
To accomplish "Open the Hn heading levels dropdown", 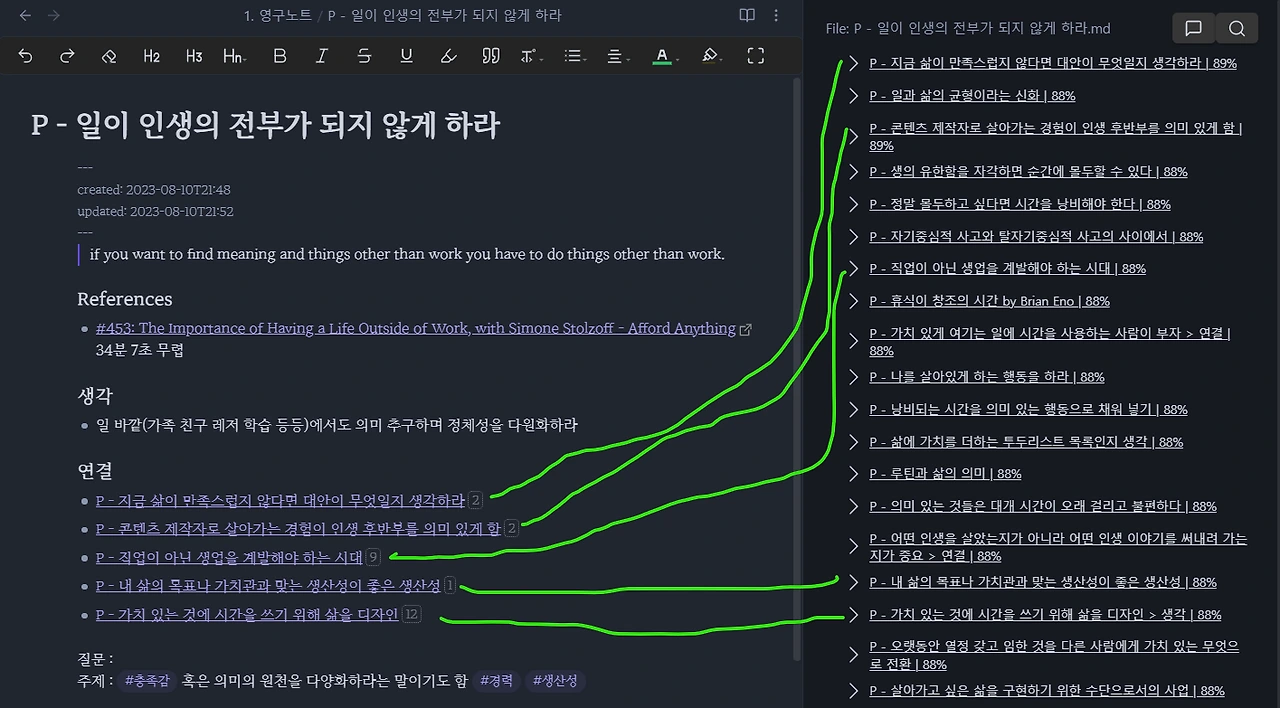I will pyautogui.click(x=234, y=56).
